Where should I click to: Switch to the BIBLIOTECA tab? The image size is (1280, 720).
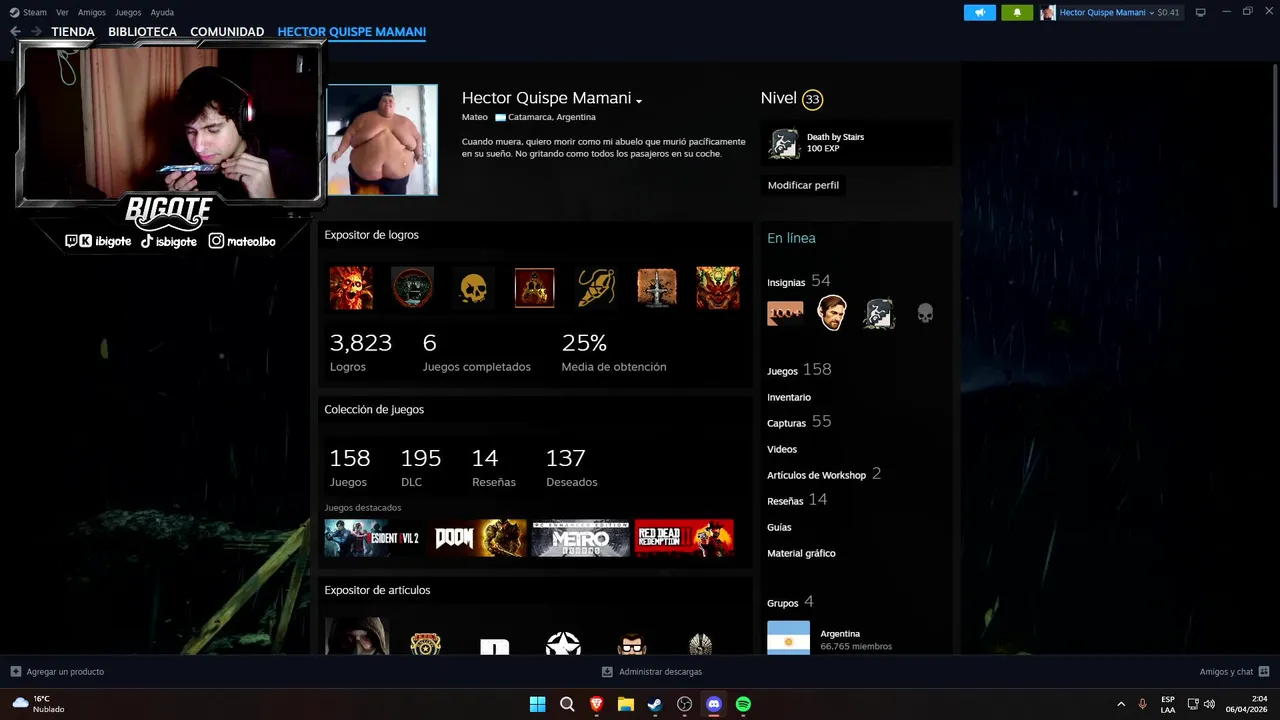(x=142, y=32)
